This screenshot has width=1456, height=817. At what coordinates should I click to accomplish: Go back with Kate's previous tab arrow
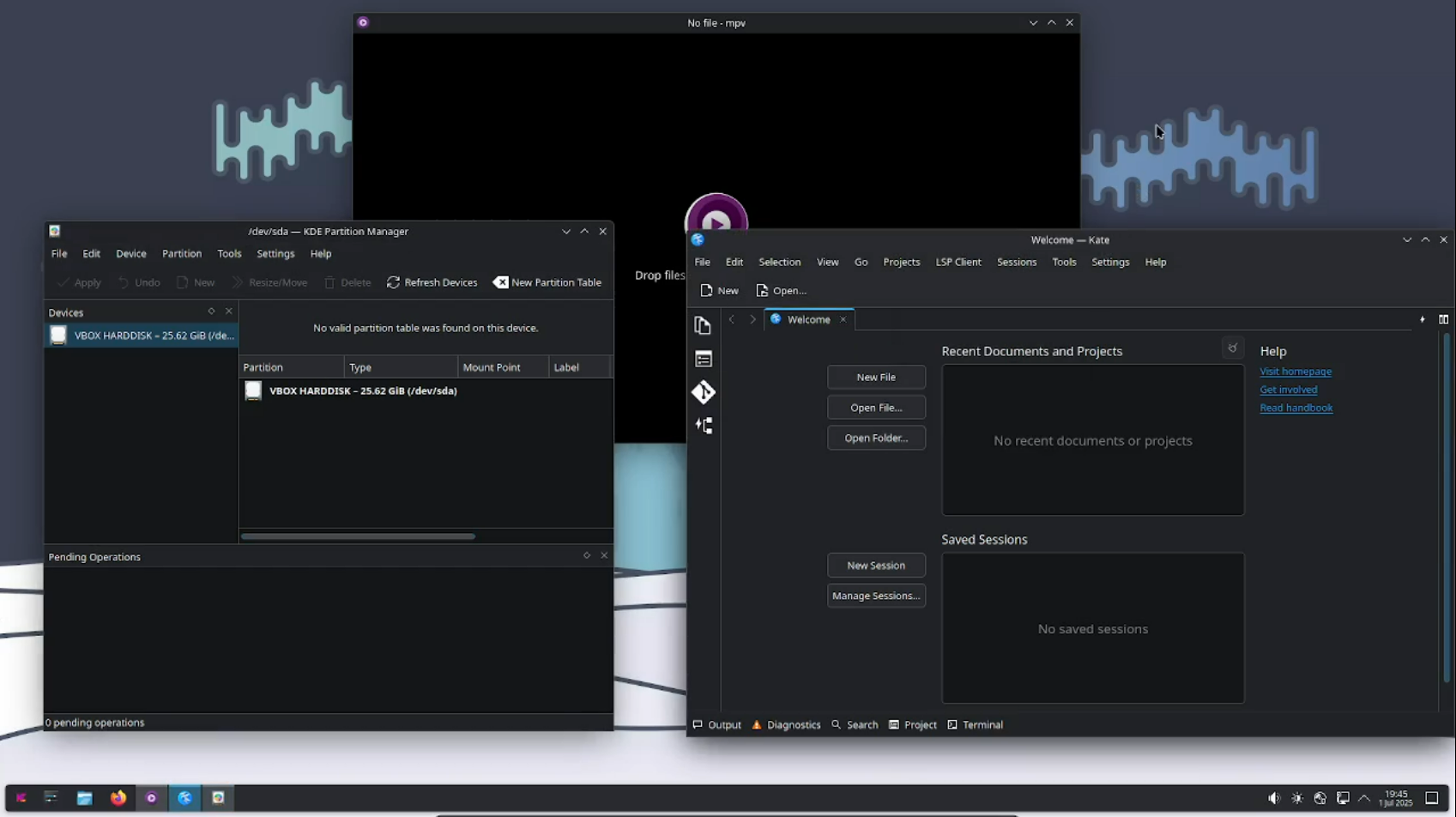(732, 319)
